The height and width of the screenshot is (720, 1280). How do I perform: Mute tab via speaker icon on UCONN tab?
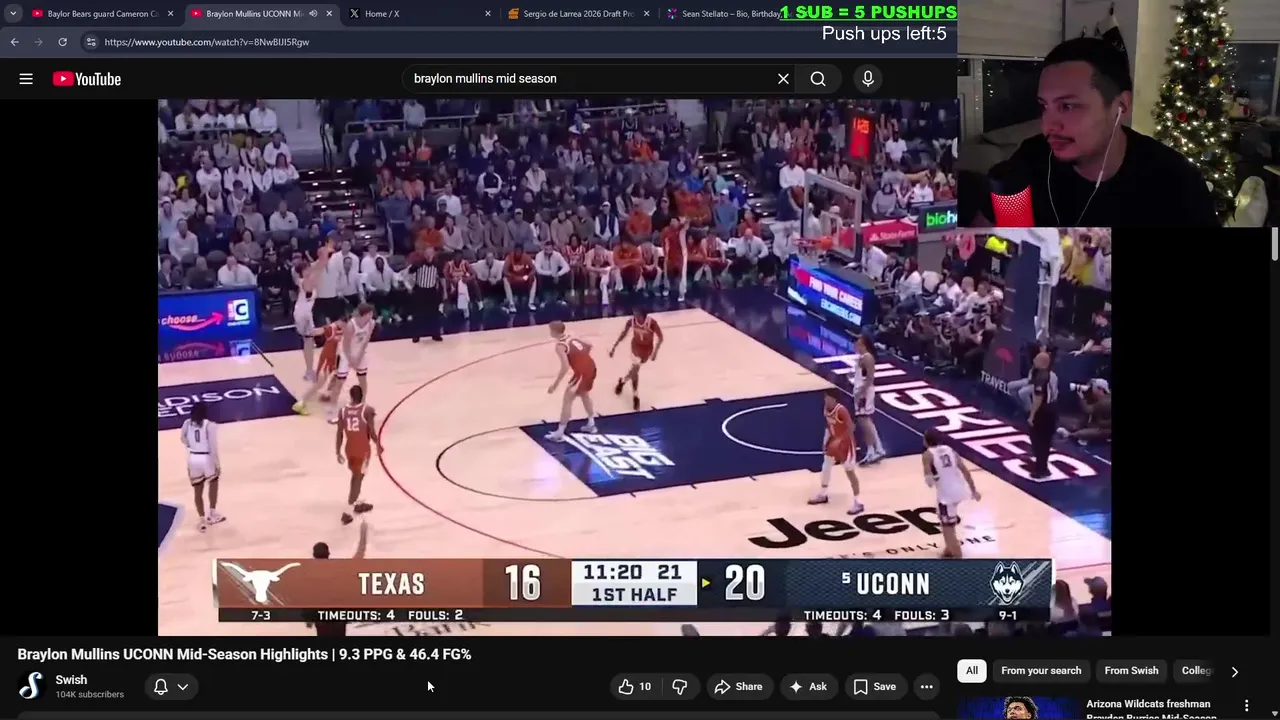(313, 14)
